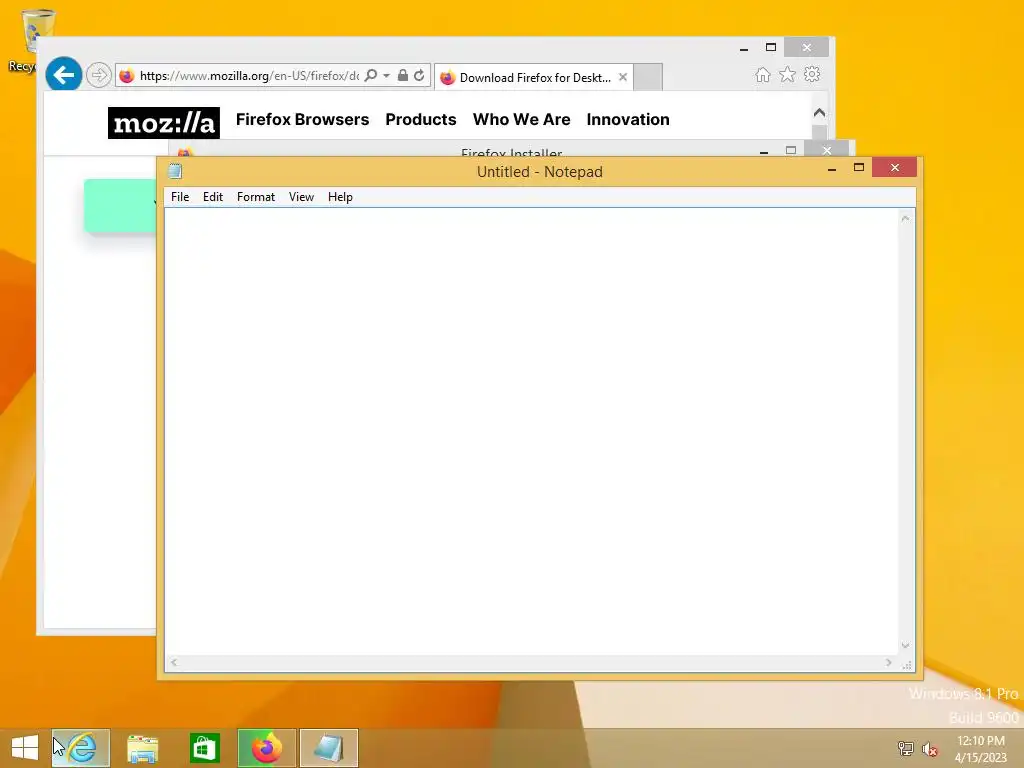Open File Explorer from the taskbar
Image resolution: width=1024 pixels, height=768 pixels.
(x=142, y=748)
